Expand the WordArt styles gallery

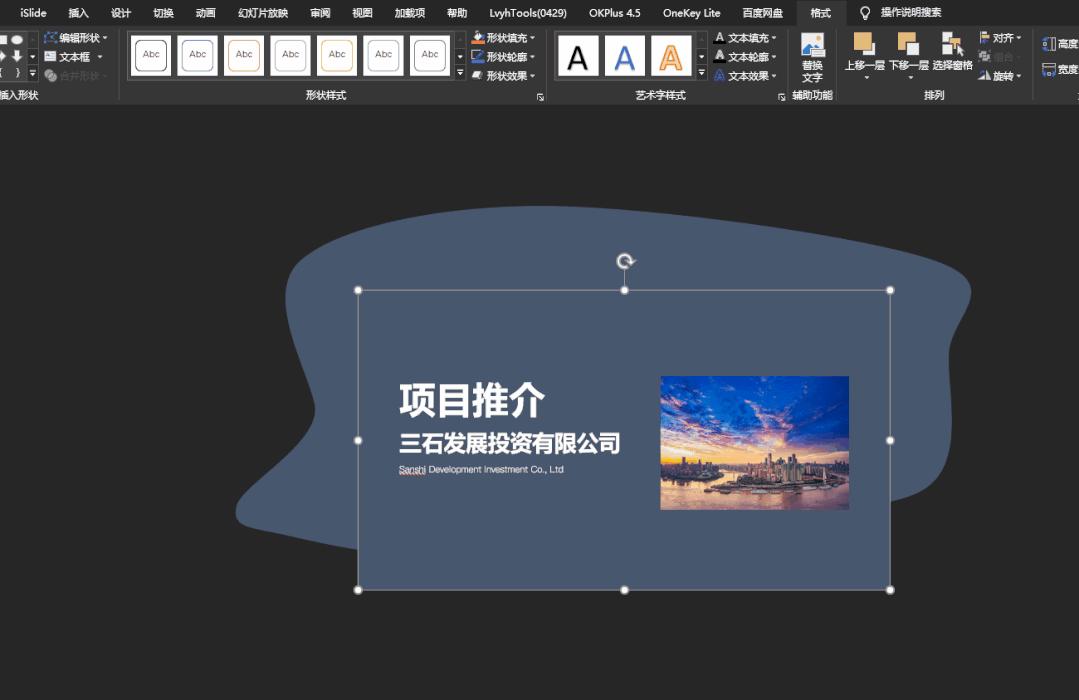(x=701, y=73)
